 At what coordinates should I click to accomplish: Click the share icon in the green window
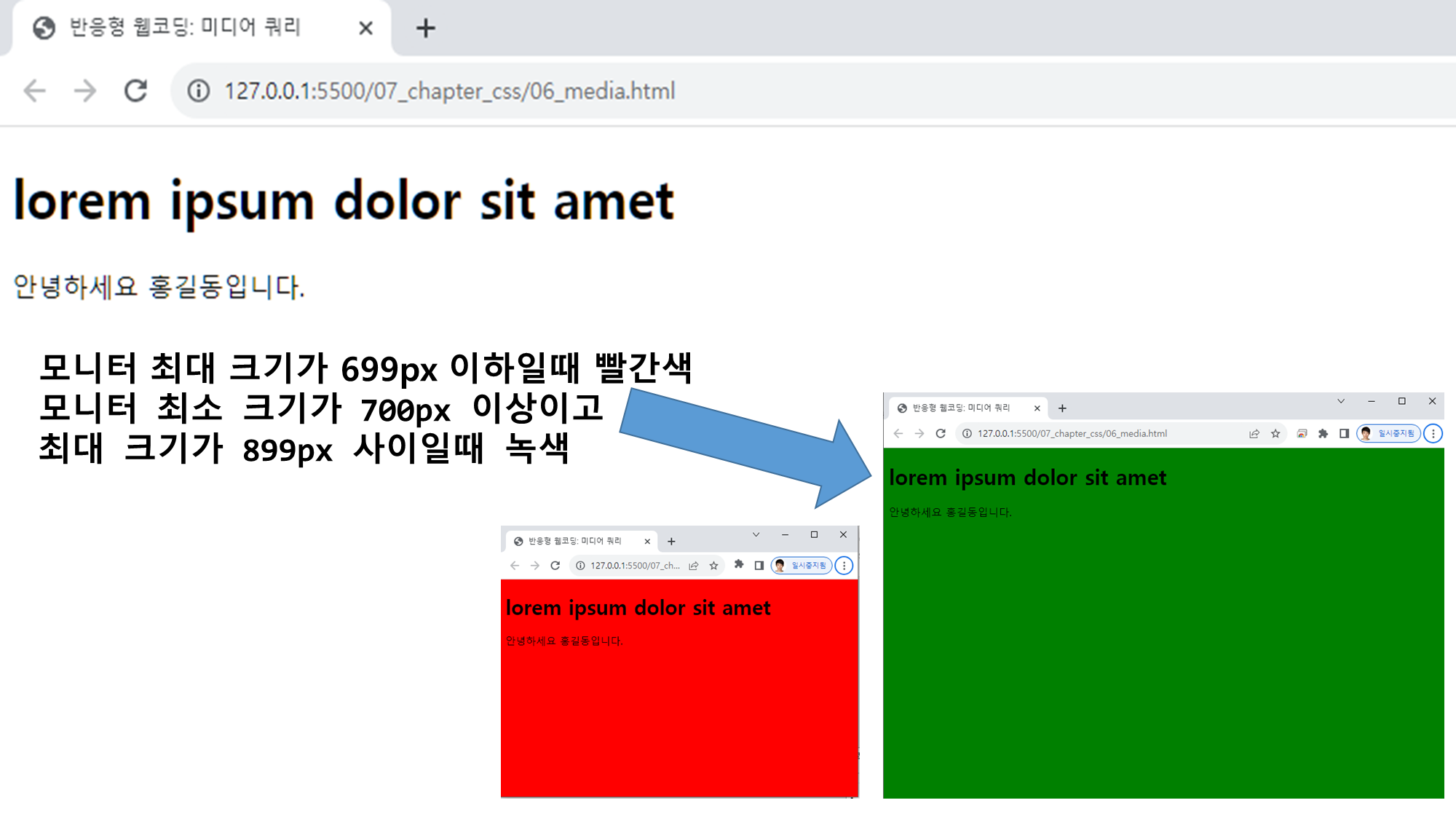click(x=1254, y=434)
